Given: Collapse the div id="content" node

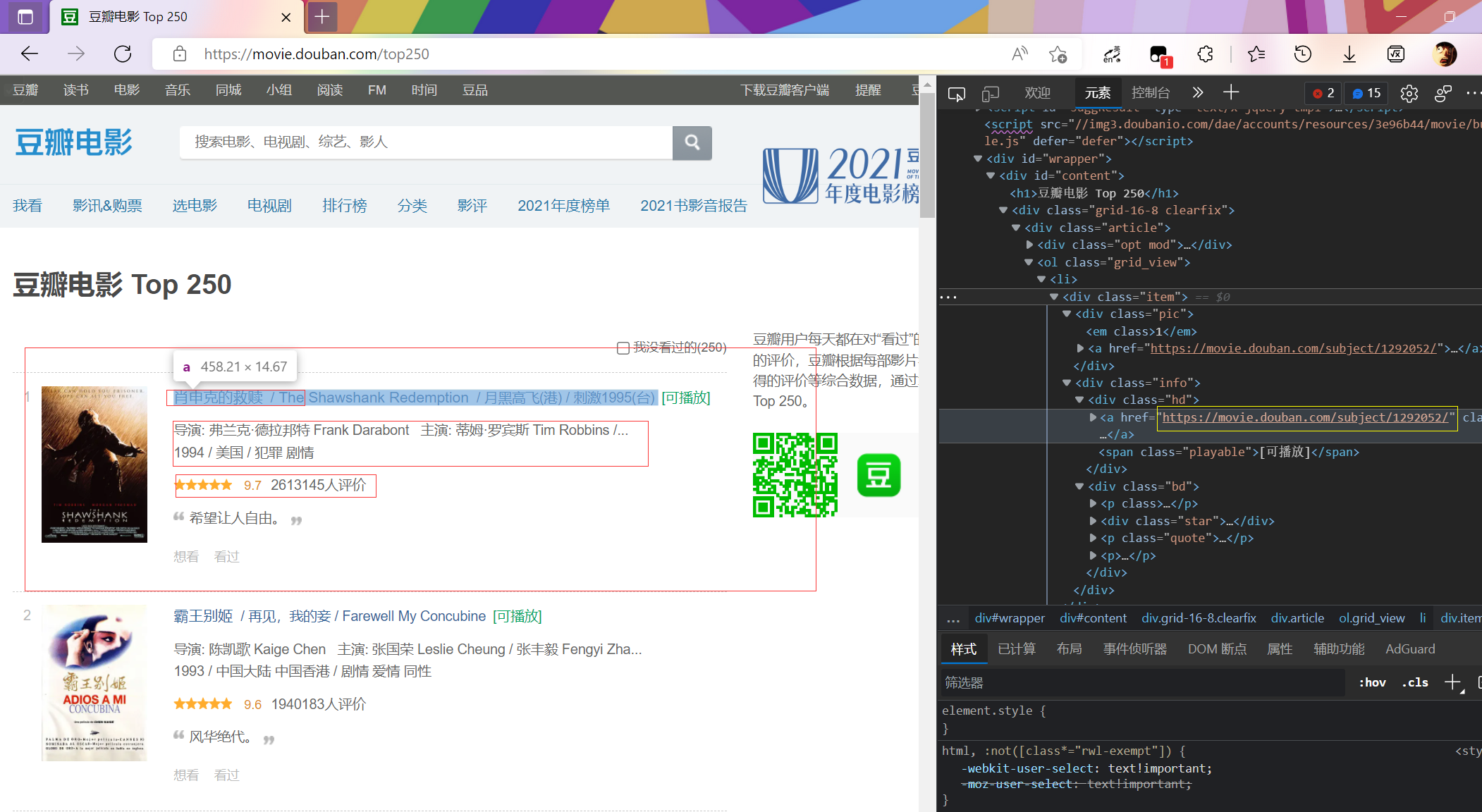Looking at the screenshot, I should [x=991, y=176].
